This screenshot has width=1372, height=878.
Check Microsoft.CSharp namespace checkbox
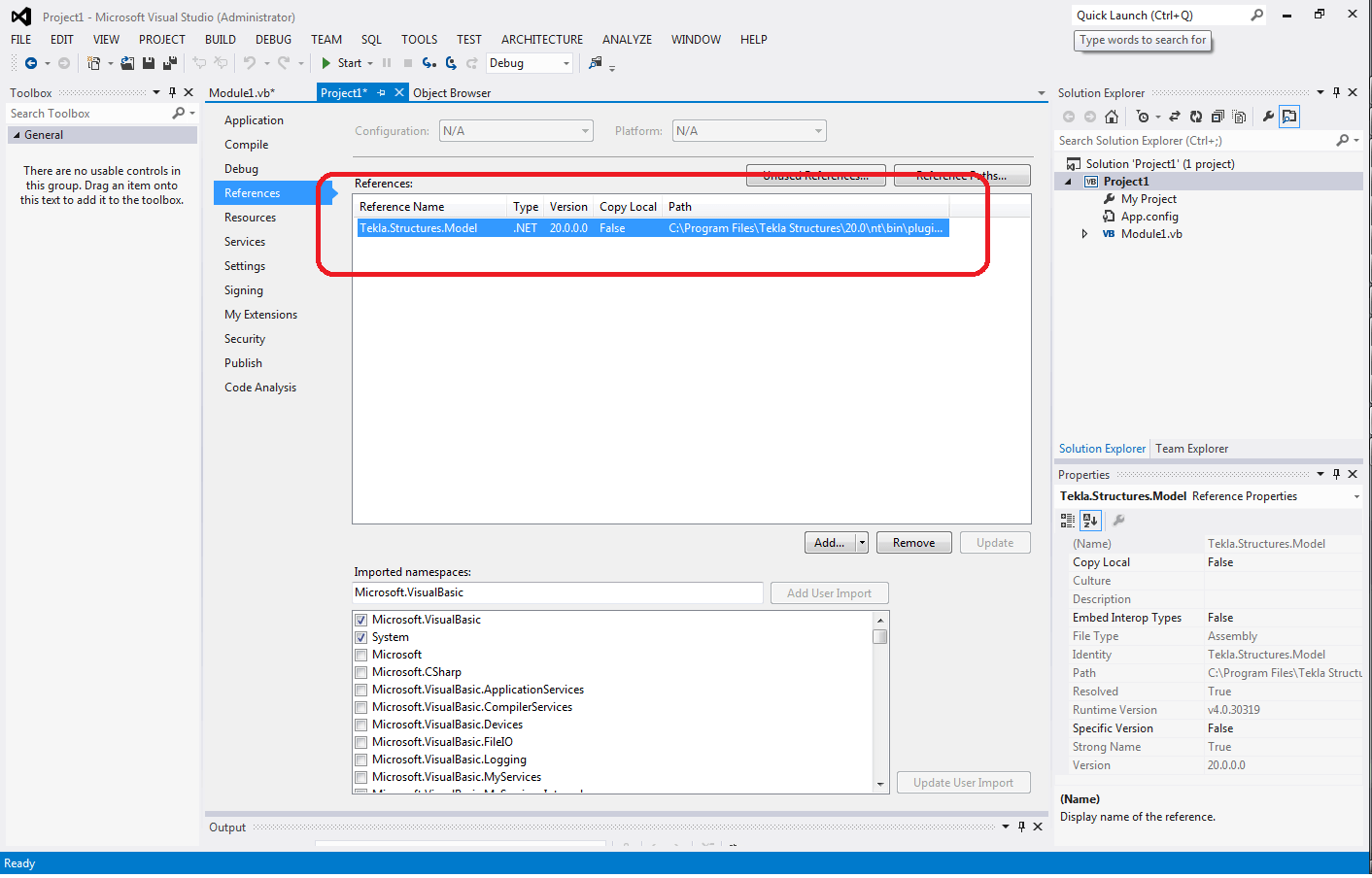click(361, 672)
